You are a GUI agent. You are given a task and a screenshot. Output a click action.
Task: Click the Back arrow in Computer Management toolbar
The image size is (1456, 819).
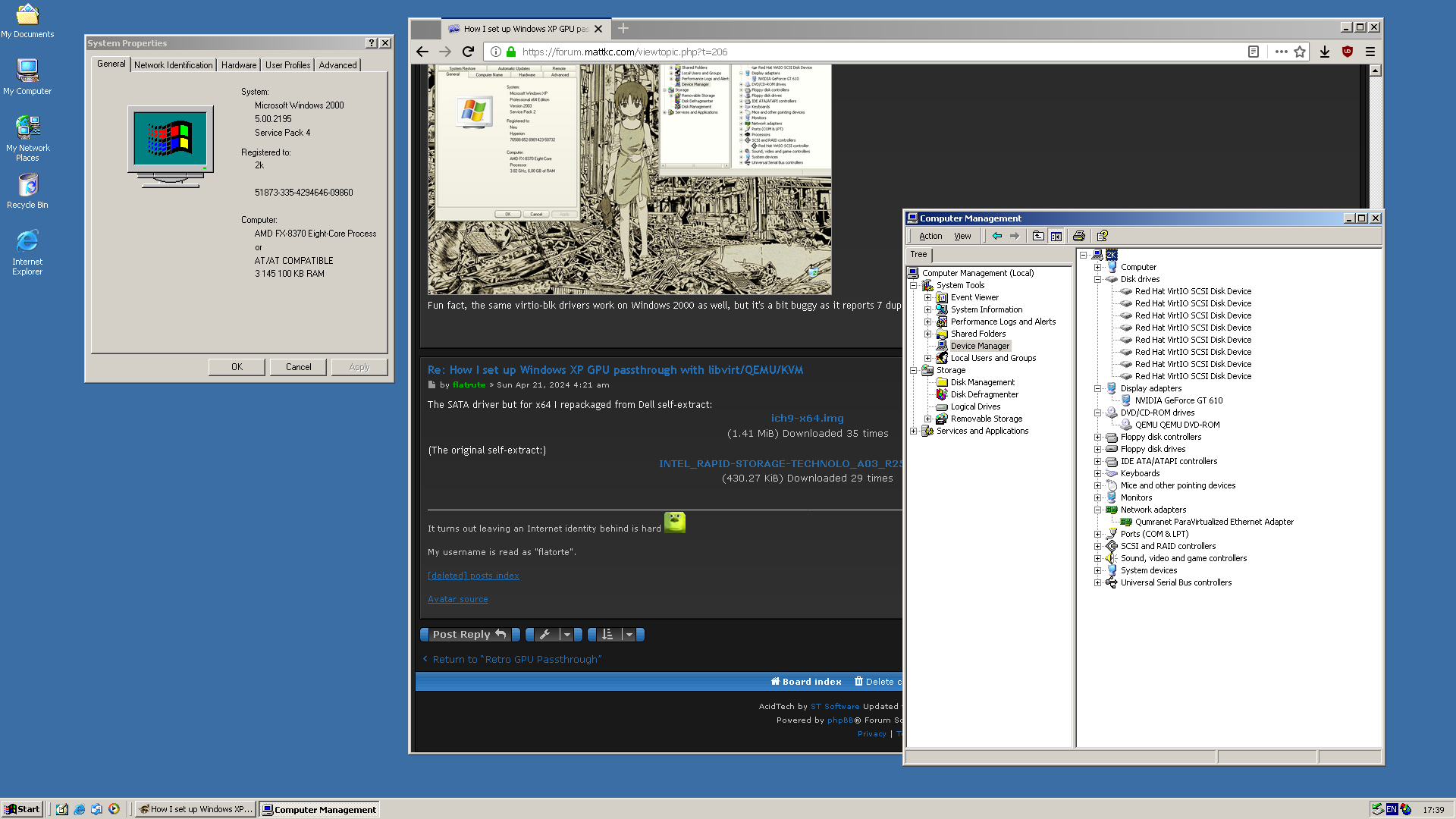tap(997, 236)
